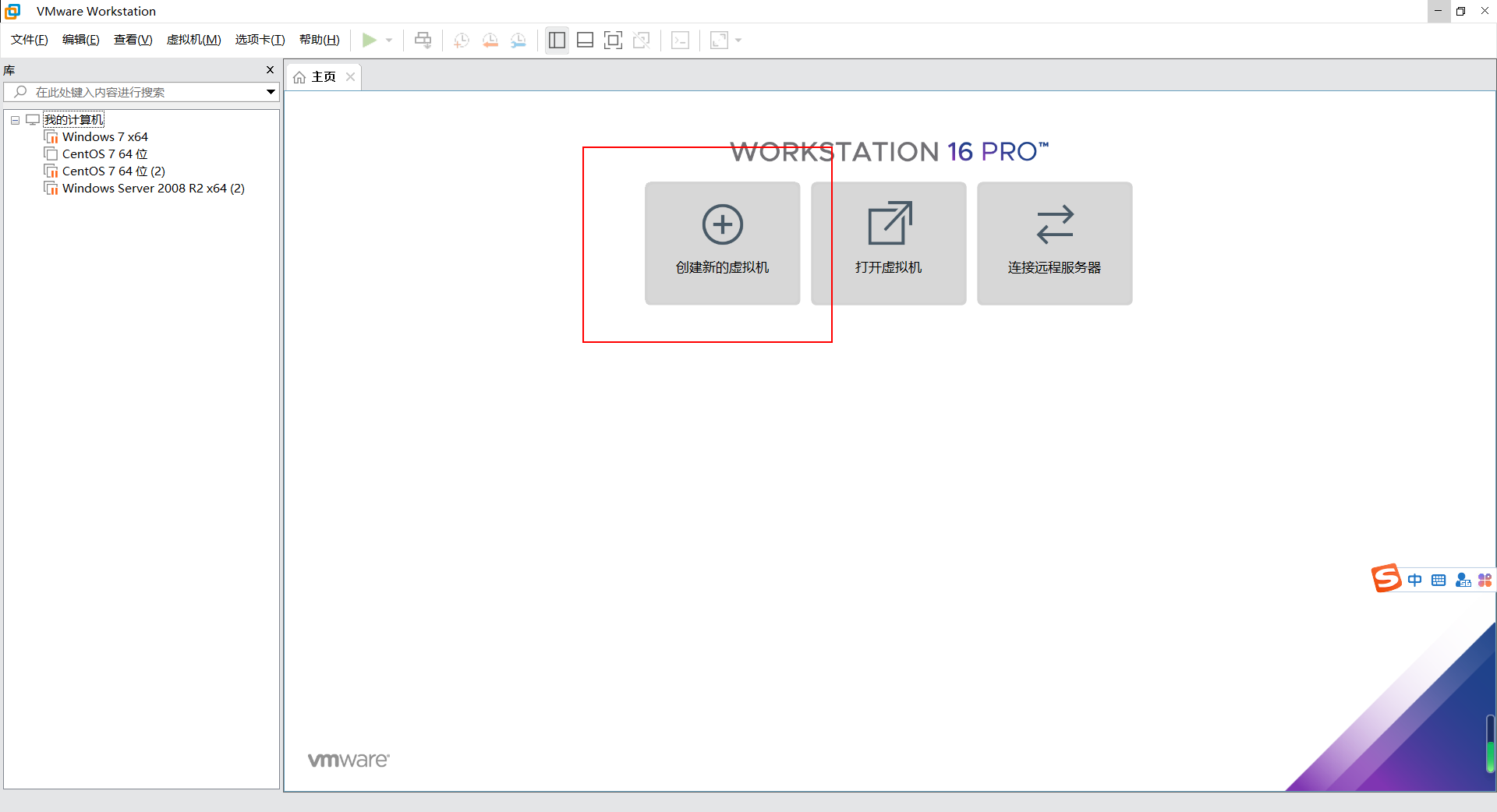Open the 文件(F) menu

tap(30, 40)
